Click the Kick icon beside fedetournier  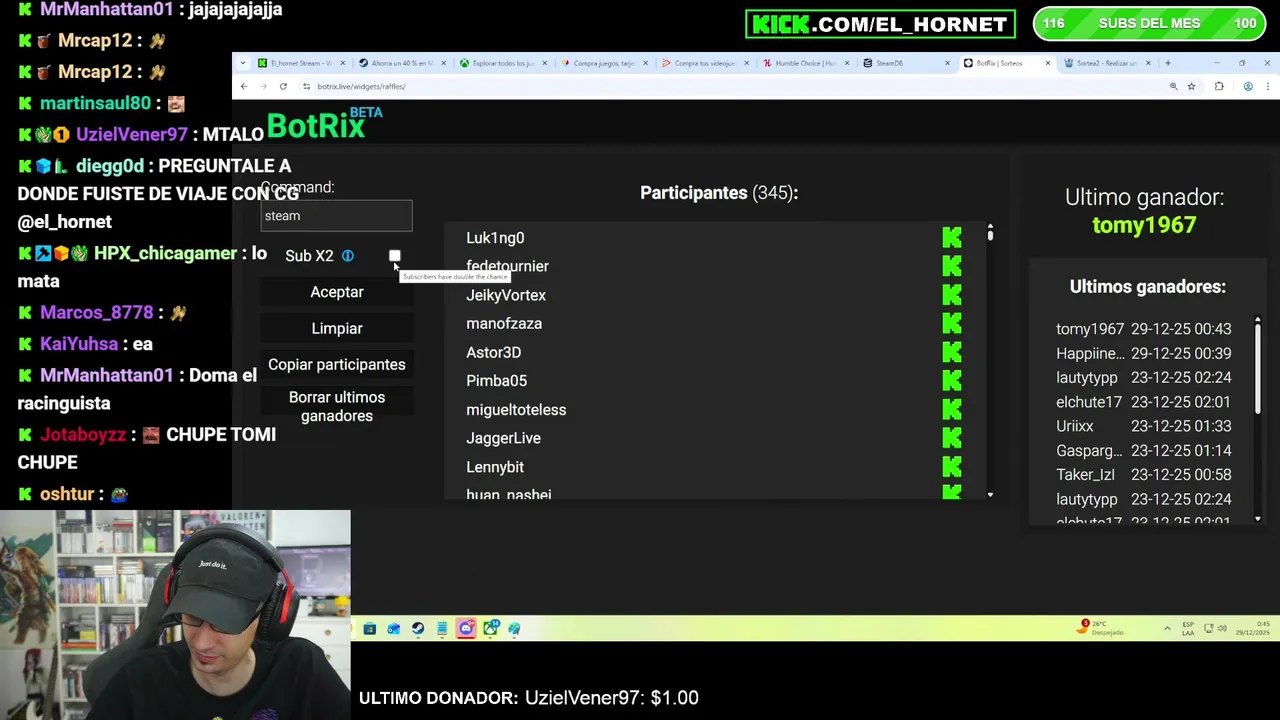(x=952, y=266)
